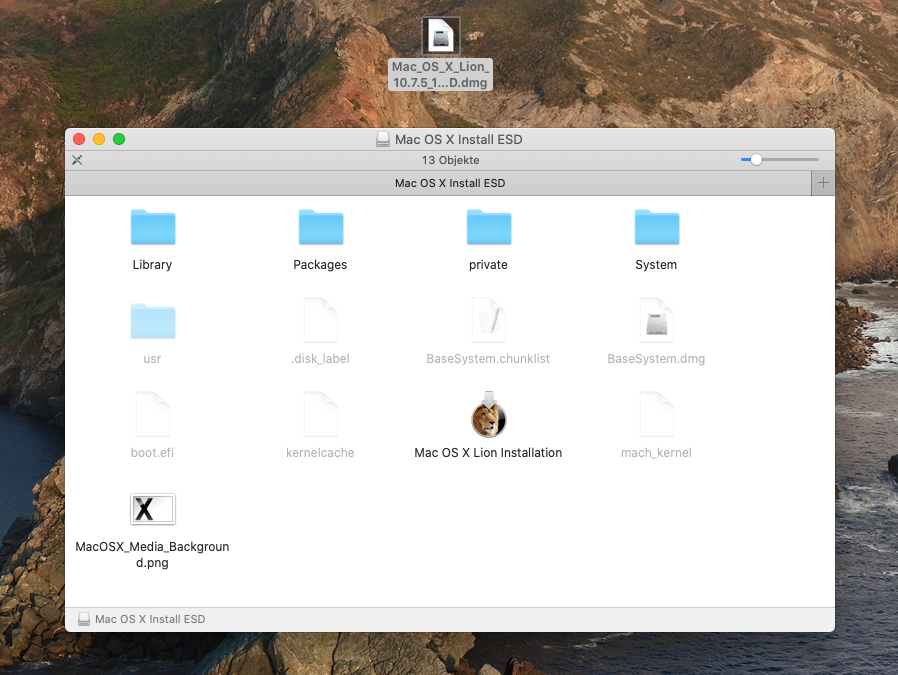Click the 'usr' name label
Viewport: 898px width, 675px height.
pyautogui.click(x=152, y=358)
